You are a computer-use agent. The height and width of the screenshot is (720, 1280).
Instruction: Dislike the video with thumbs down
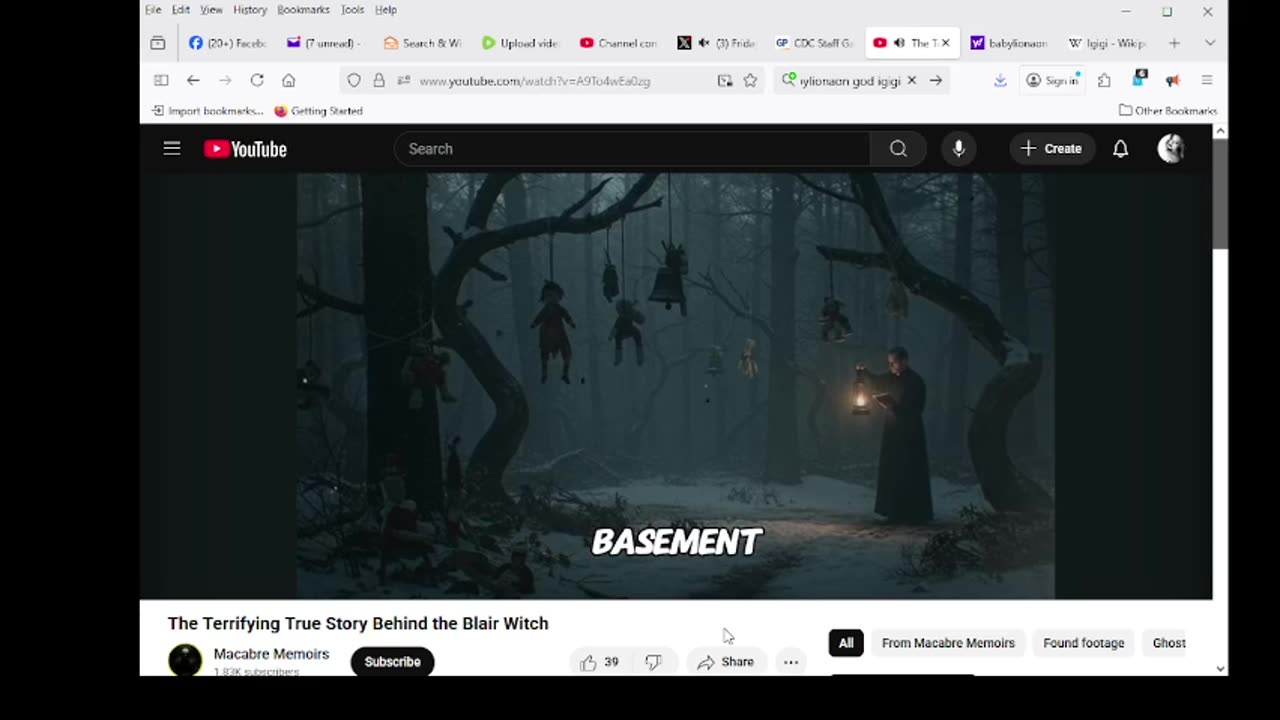653,662
